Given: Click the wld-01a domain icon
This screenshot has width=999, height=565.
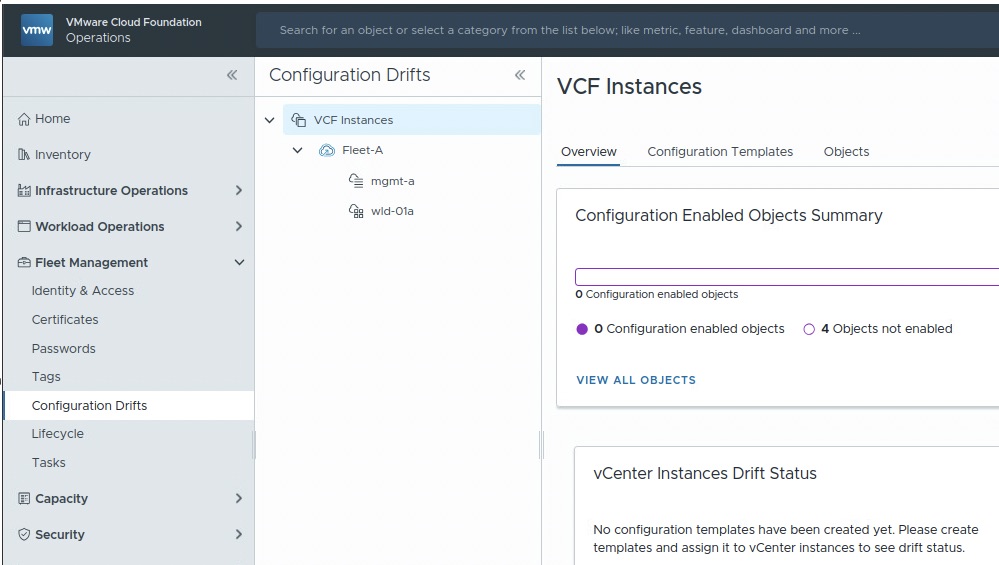Looking at the screenshot, I should (x=356, y=211).
